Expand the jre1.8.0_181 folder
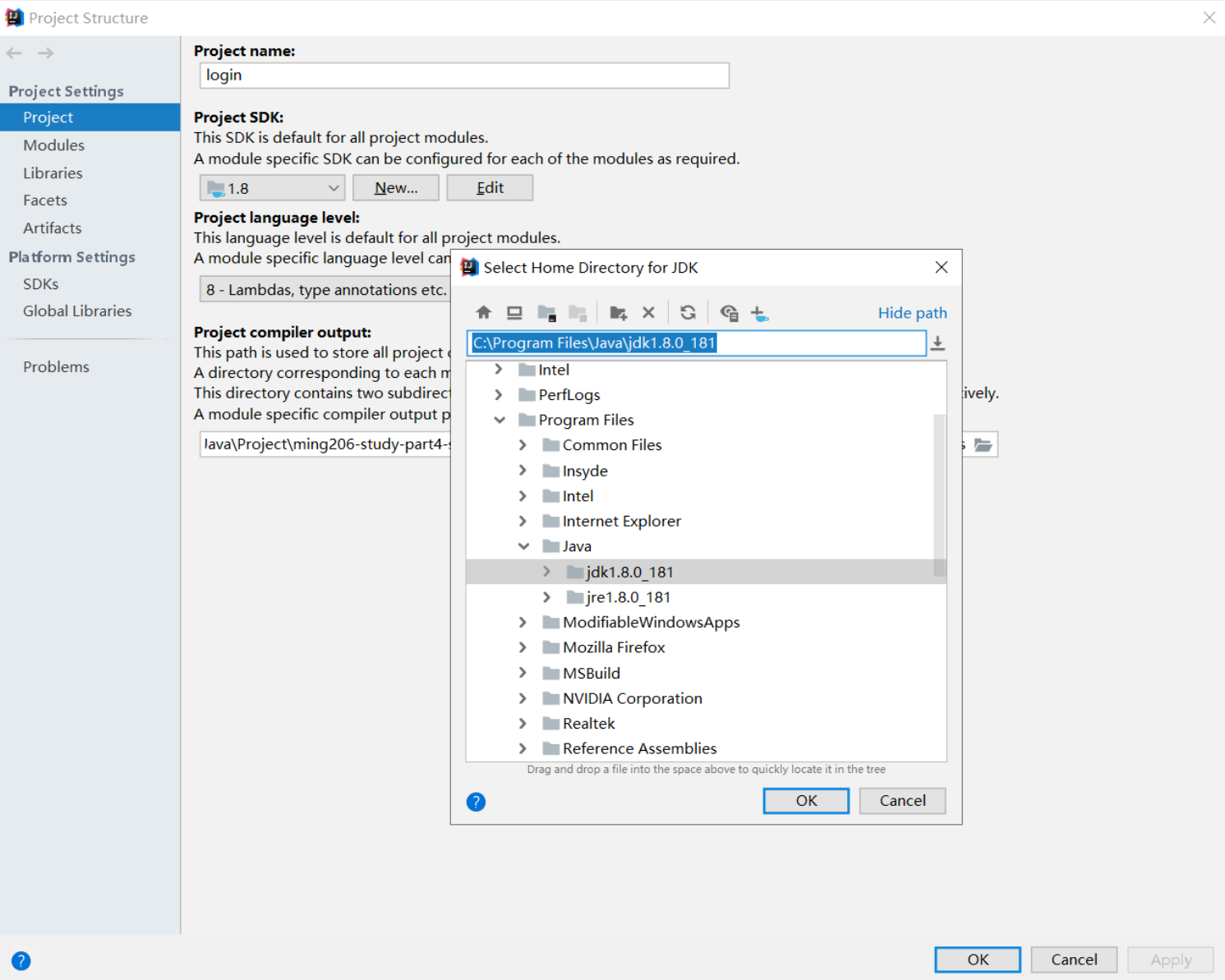The width and height of the screenshot is (1225, 980). tap(546, 596)
